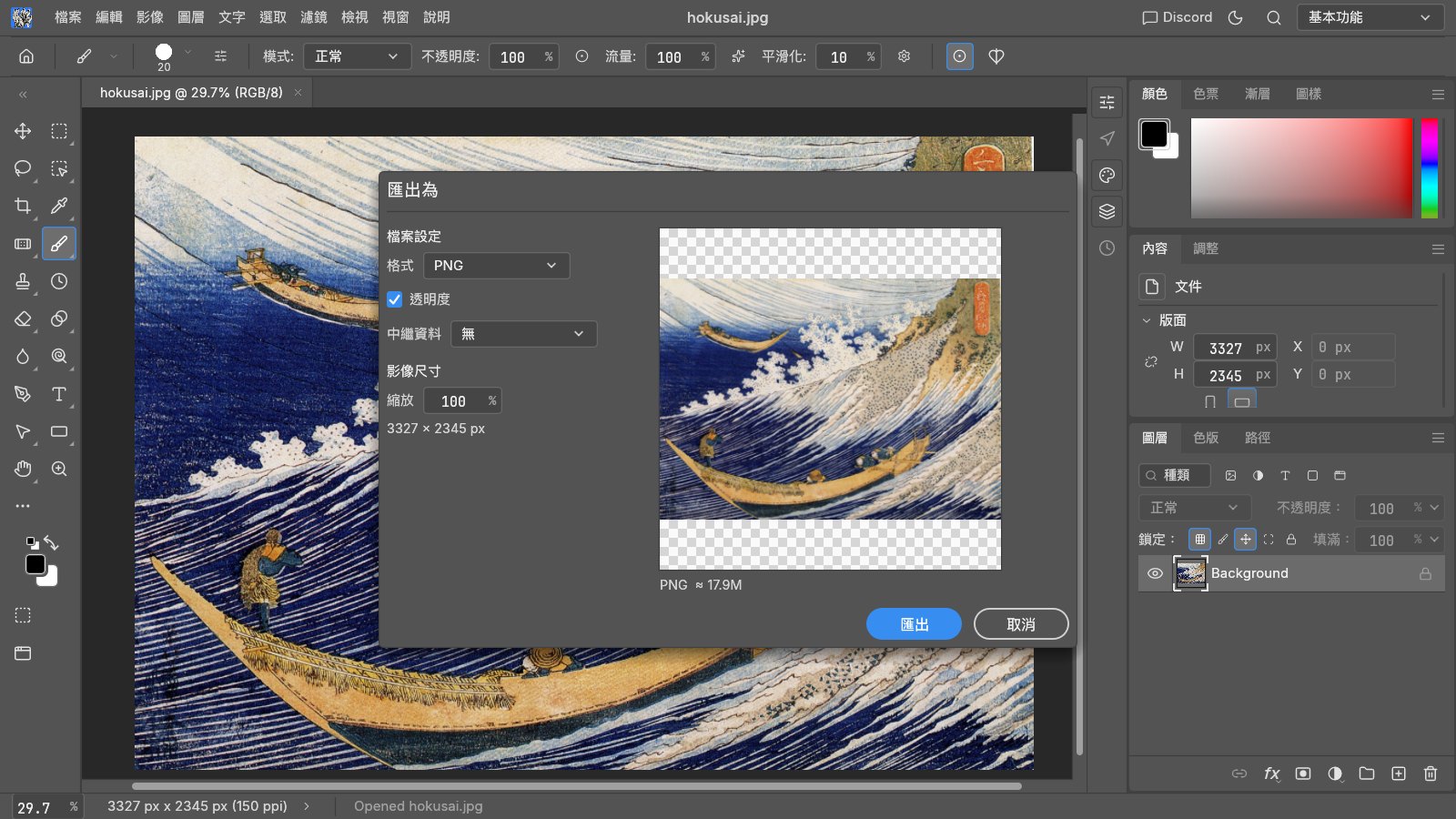This screenshot has width=1456, height=819.
Task: Select the Hand tool
Action: tap(23, 469)
